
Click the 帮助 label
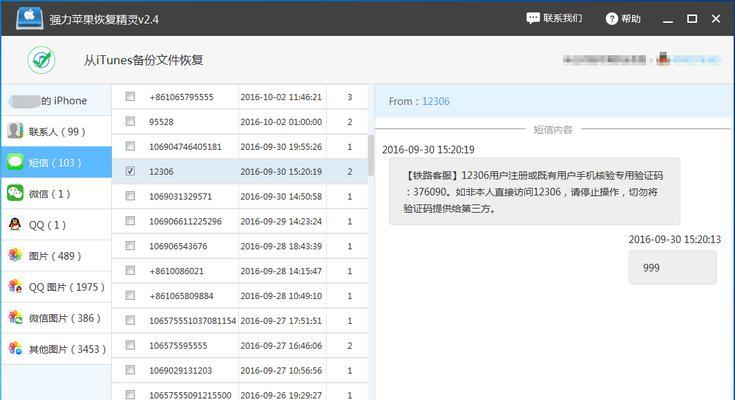tap(631, 19)
